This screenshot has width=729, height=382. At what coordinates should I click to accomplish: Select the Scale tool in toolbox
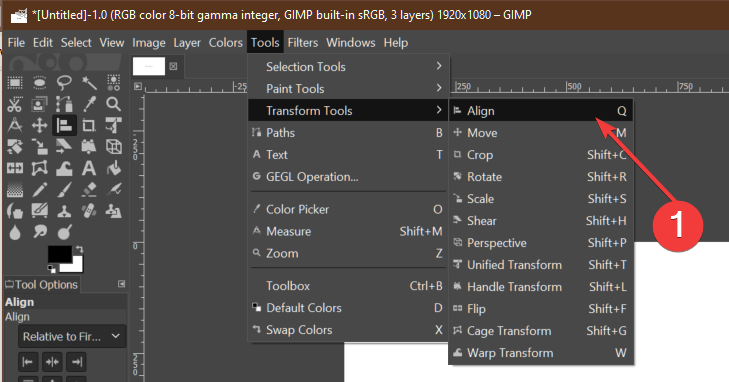(x=40, y=147)
